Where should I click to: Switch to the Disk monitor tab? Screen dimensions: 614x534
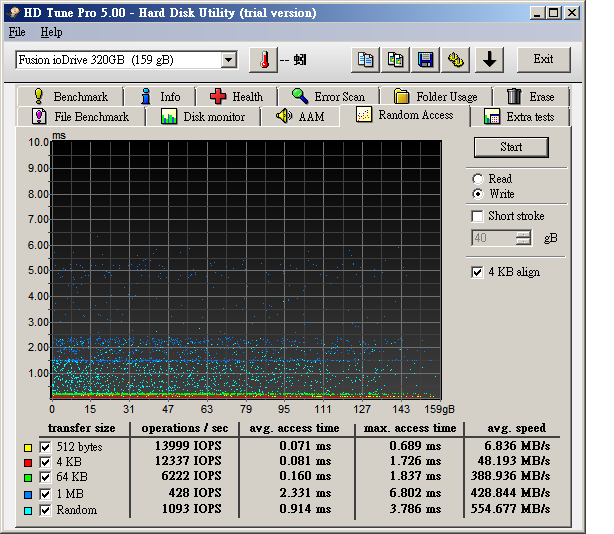pos(203,117)
